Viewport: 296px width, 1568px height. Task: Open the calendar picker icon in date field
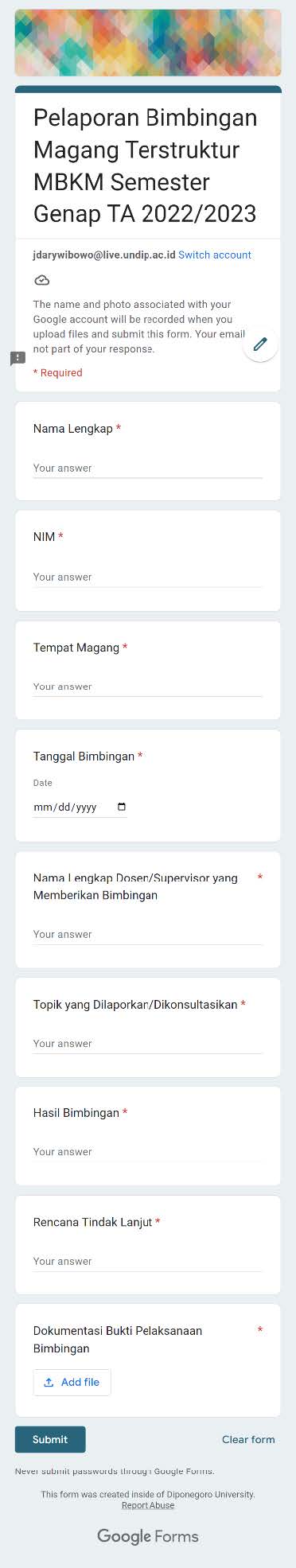(x=122, y=807)
